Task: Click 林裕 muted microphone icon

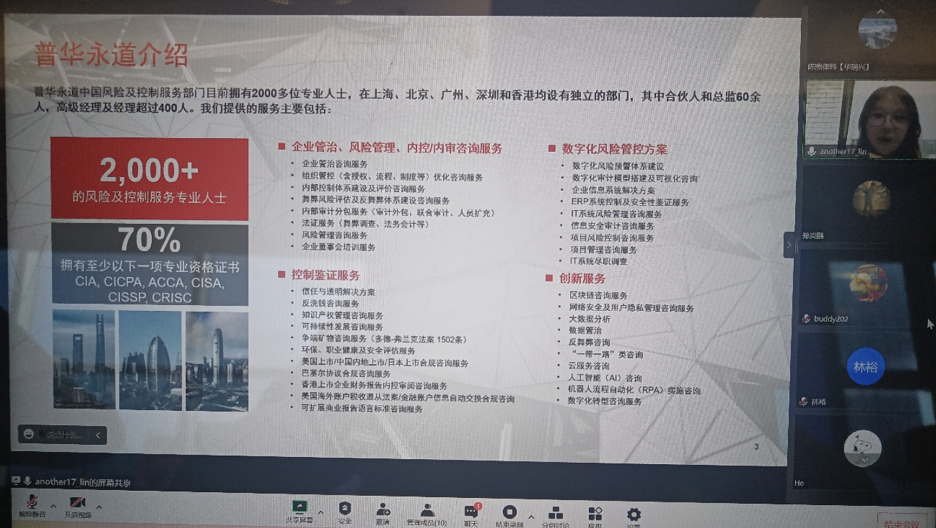Action: click(x=803, y=402)
